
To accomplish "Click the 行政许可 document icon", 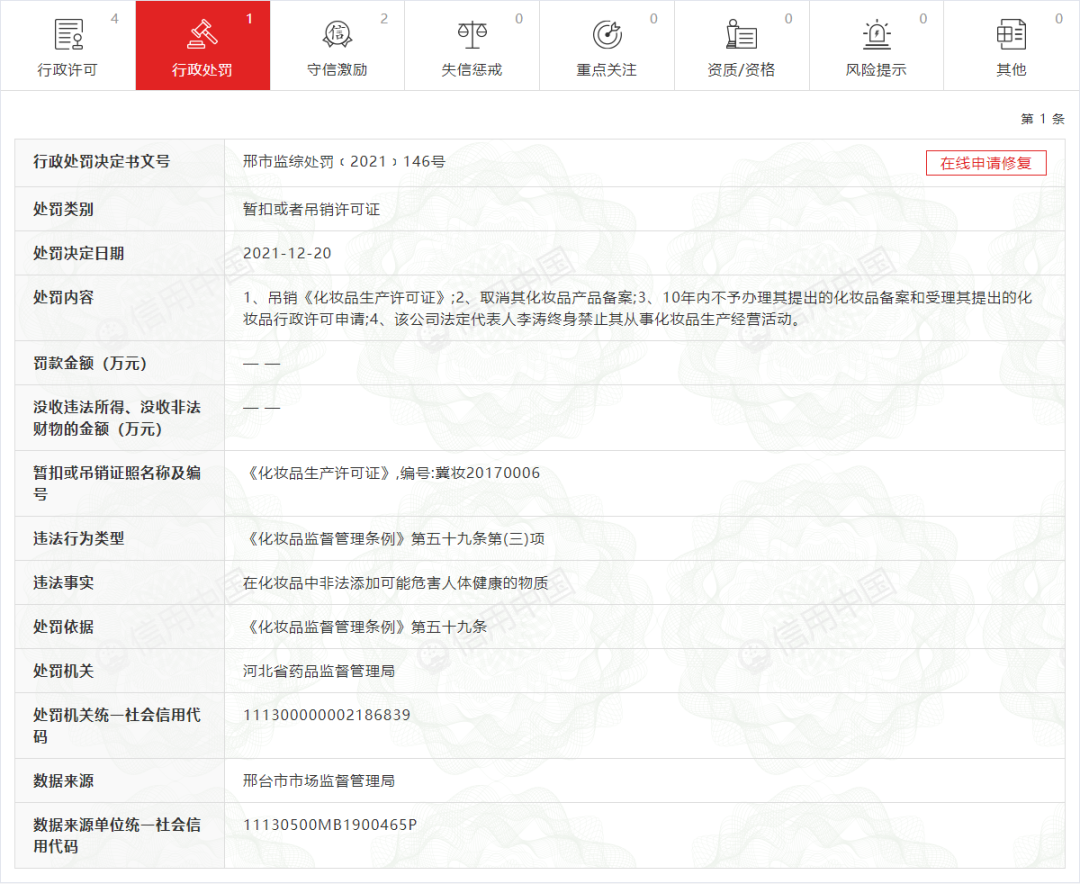I will (x=67, y=34).
